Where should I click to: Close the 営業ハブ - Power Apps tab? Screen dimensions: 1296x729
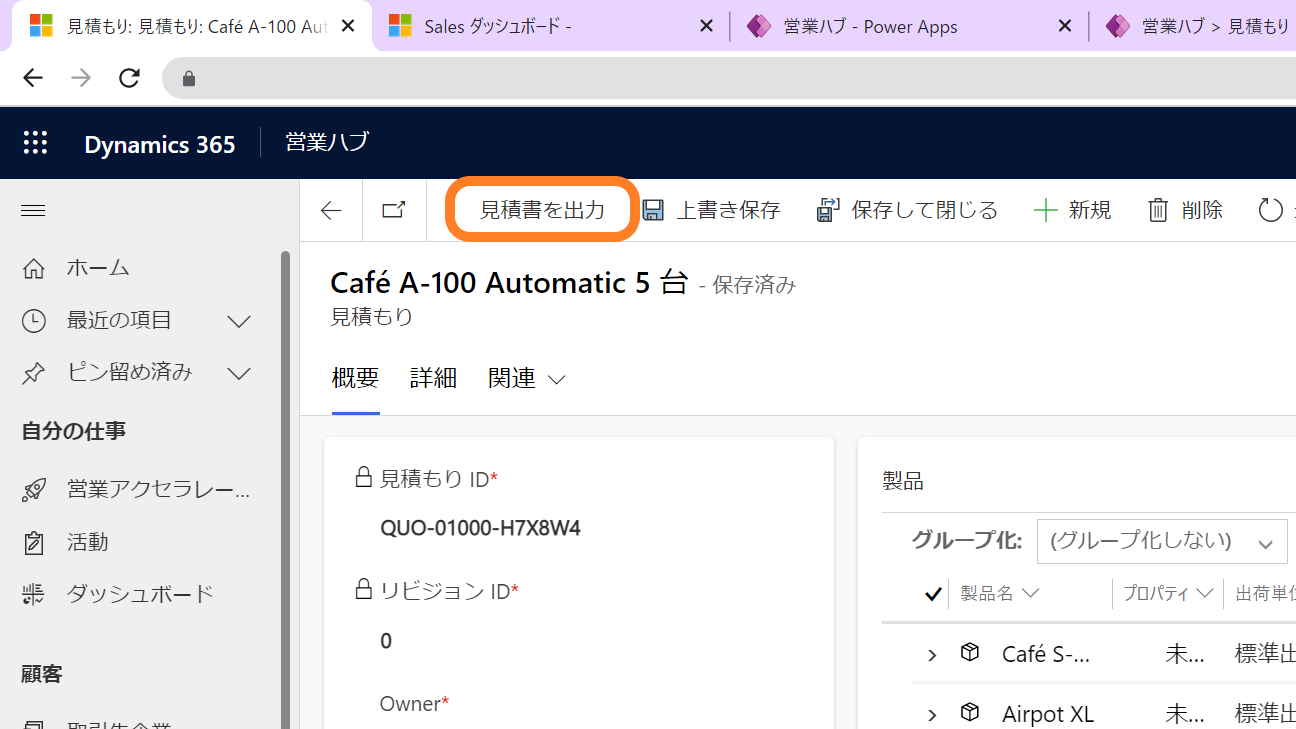[x=1065, y=26]
